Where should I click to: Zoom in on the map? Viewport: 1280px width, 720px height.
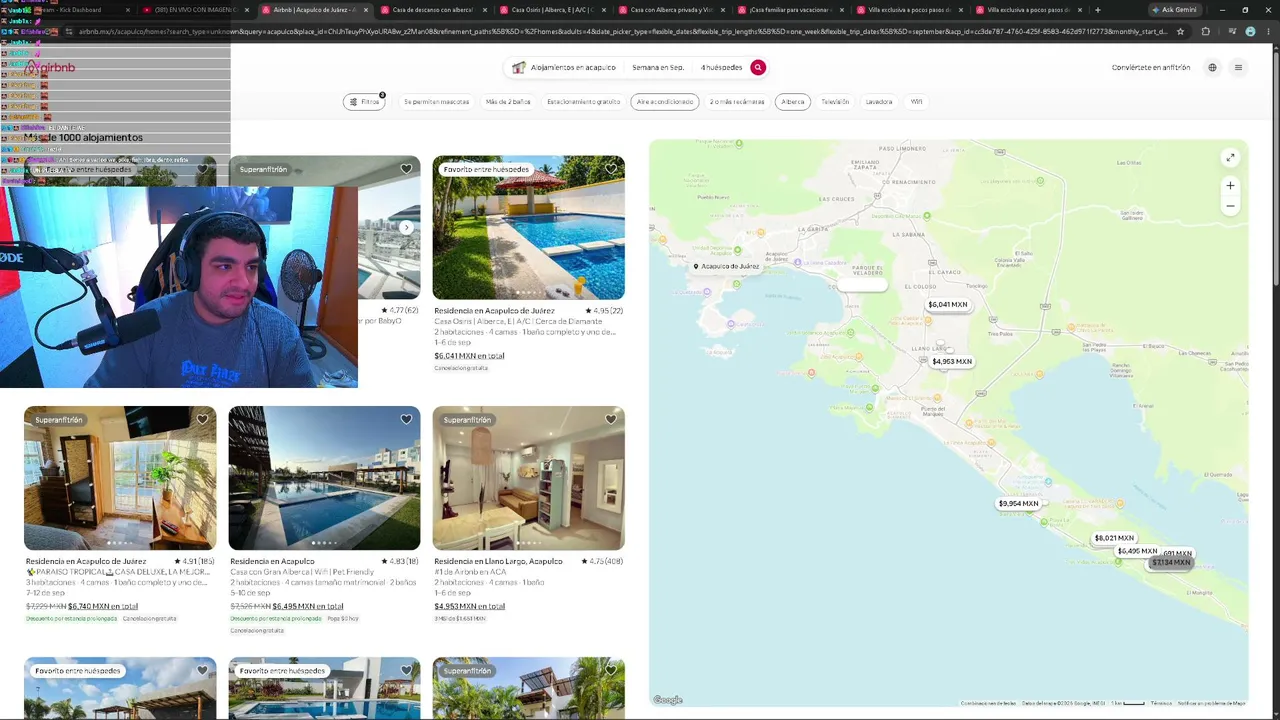coord(1230,185)
